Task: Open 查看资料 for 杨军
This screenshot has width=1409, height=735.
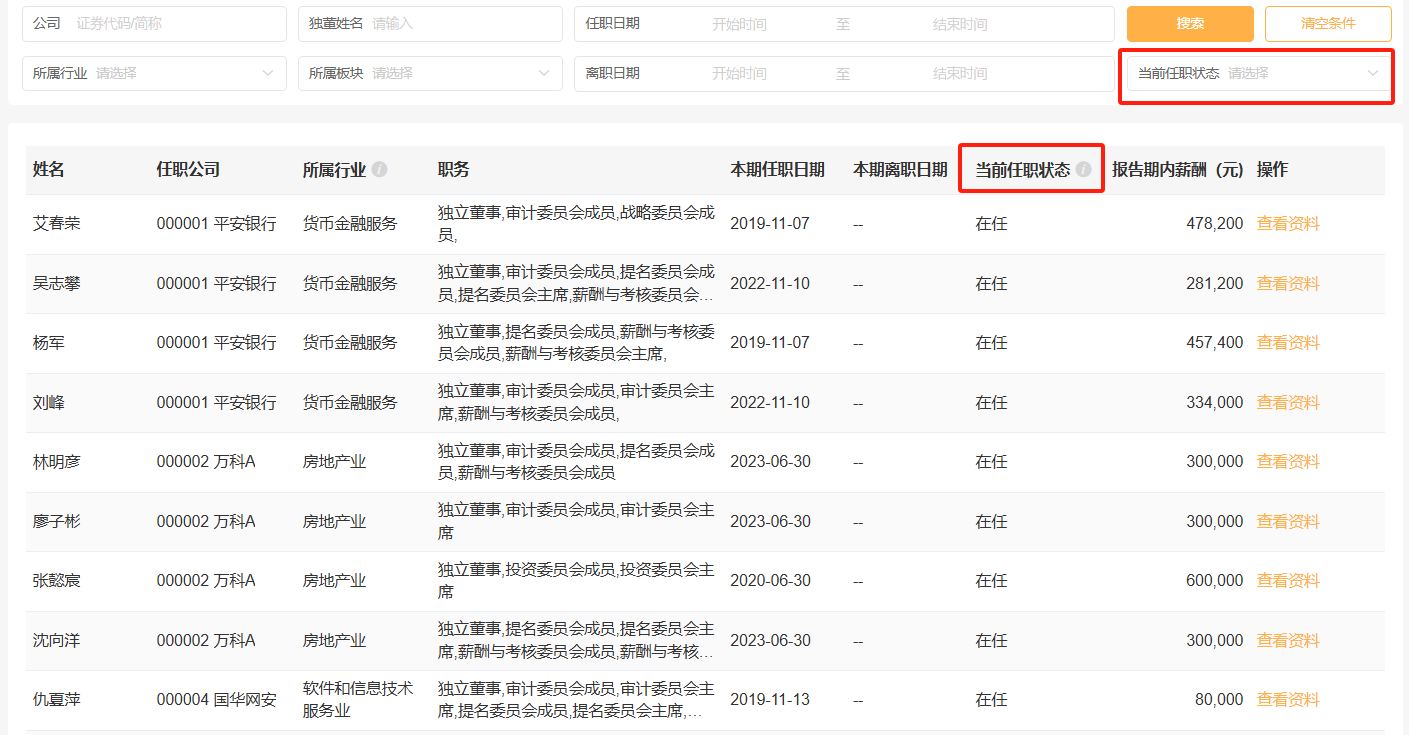Action: tap(1288, 343)
